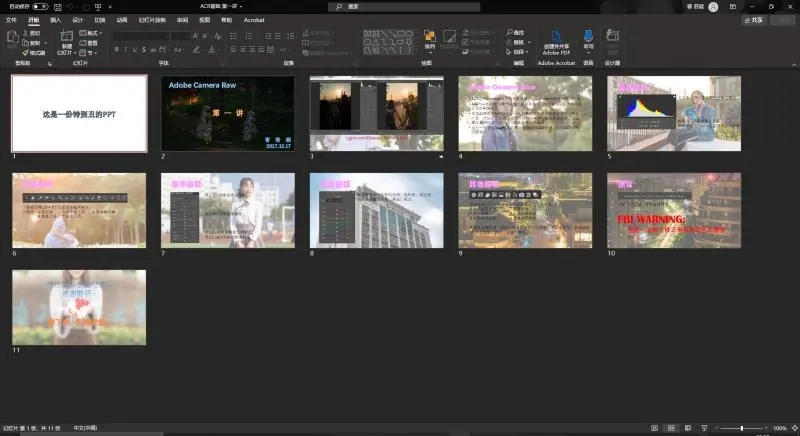Open the Section (节) dropdown
The height and width of the screenshot is (436, 800).
(x=88, y=53)
